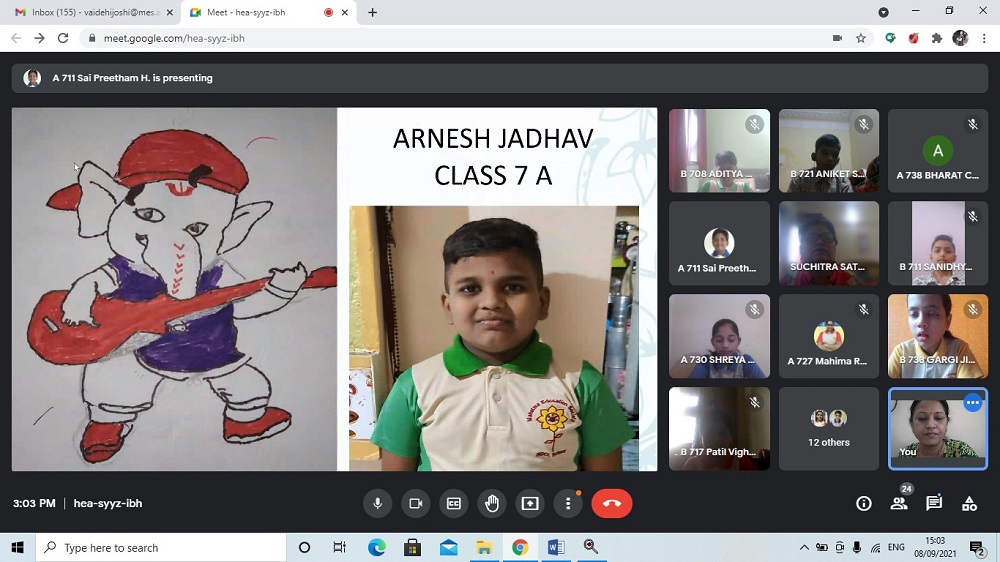Open the 12 others participant tile
Screen dimensions: 1000x562
[x=828, y=428]
